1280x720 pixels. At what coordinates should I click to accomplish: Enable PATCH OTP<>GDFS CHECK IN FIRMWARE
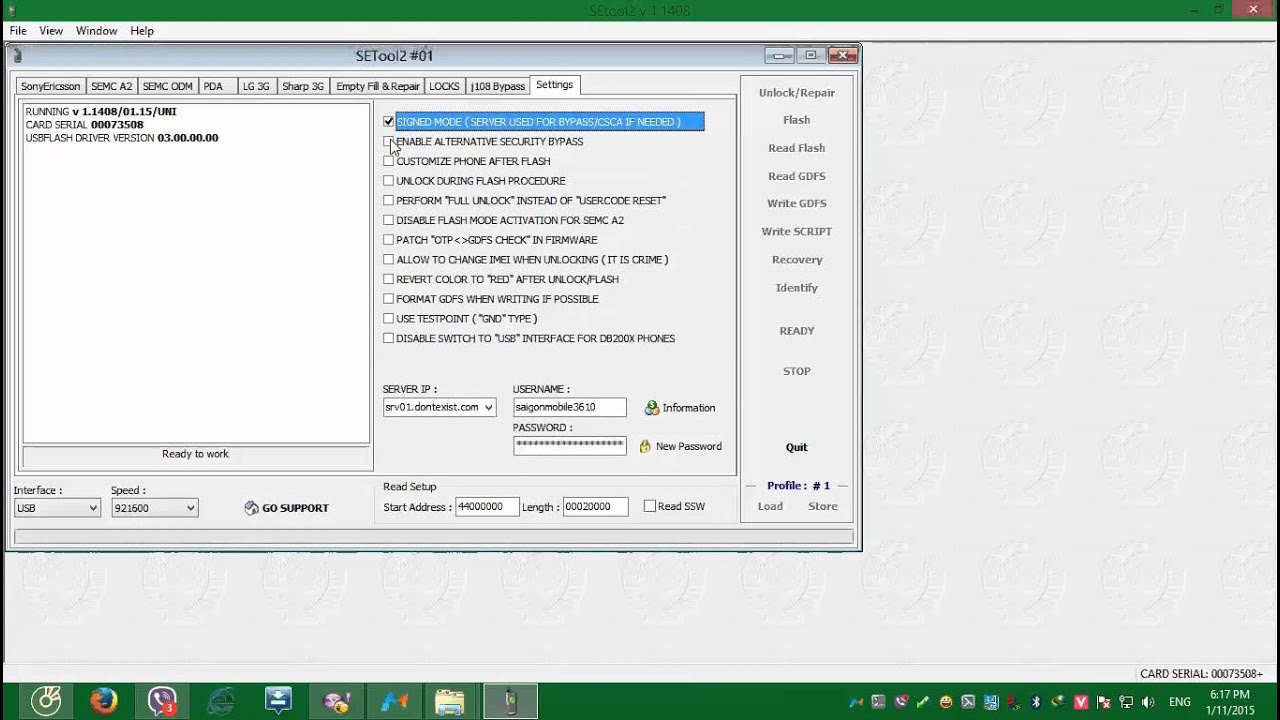389,240
